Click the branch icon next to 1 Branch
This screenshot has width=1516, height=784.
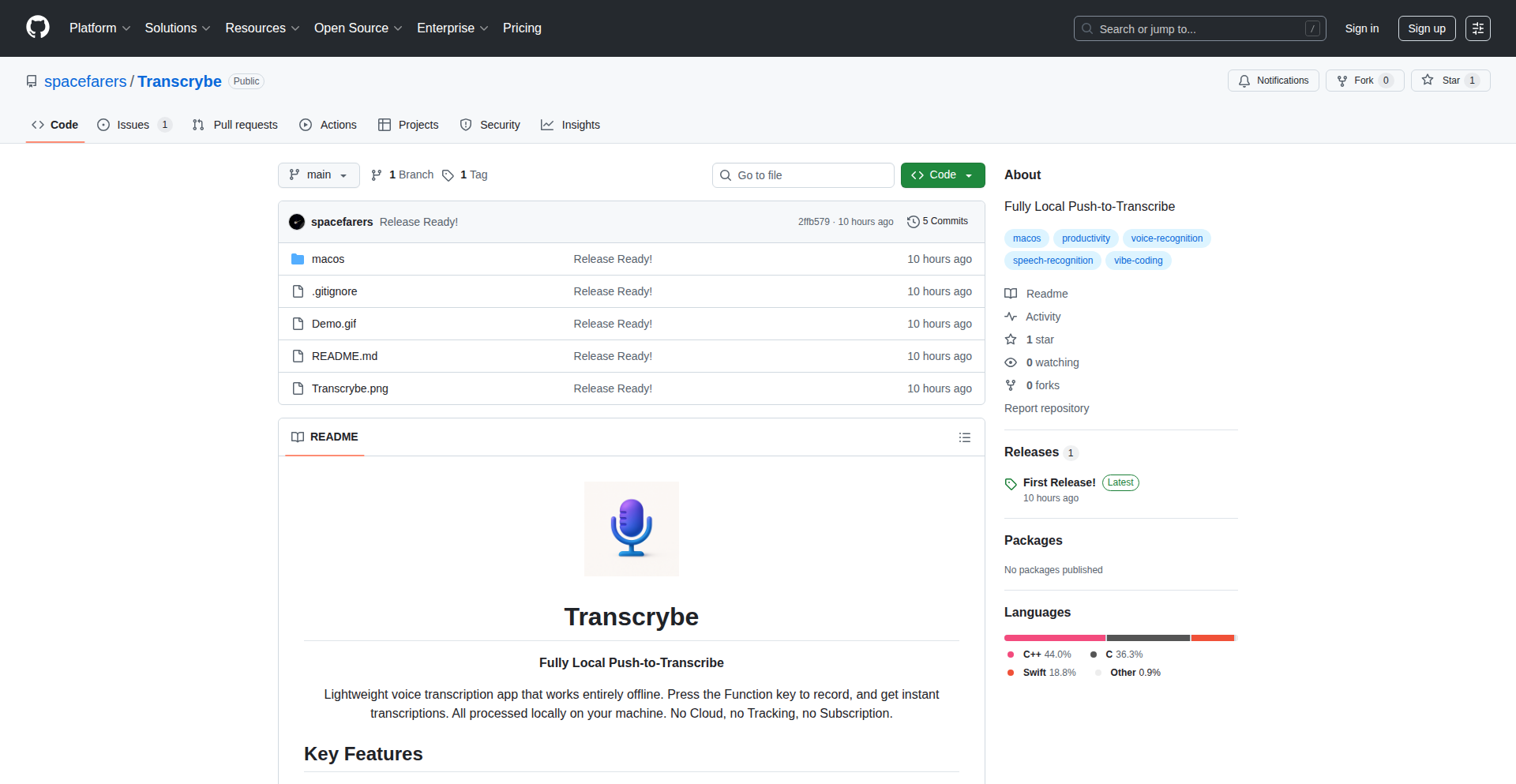(377, 175)
